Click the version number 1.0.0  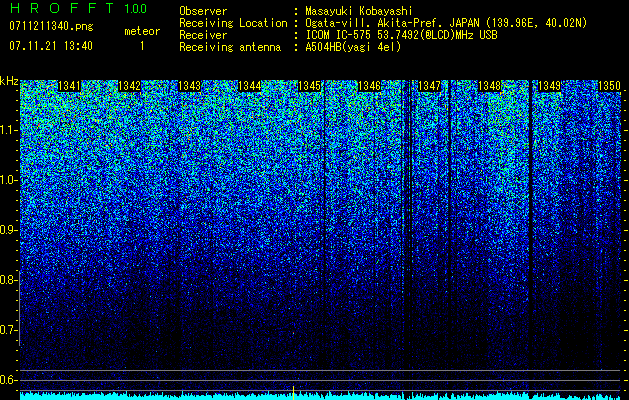click(x=135, y=8)
